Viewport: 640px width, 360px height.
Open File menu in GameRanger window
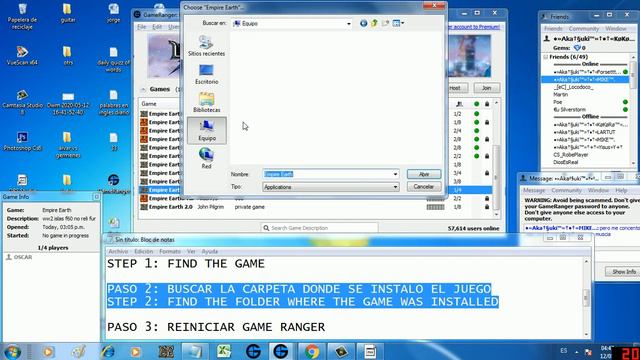pyautogui.click(x=142, y=27)
